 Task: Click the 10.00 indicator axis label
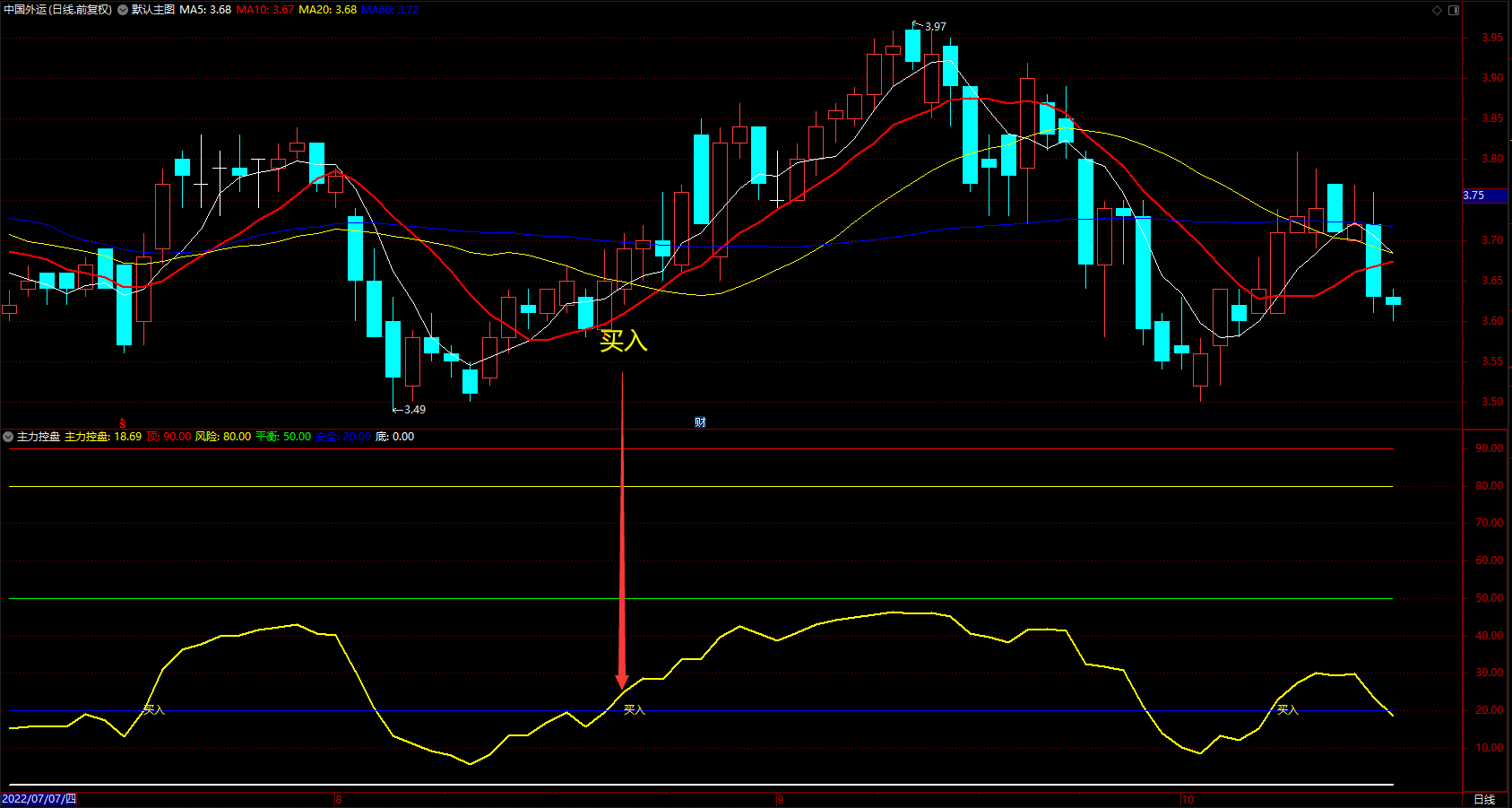(x=1490, y=748)
